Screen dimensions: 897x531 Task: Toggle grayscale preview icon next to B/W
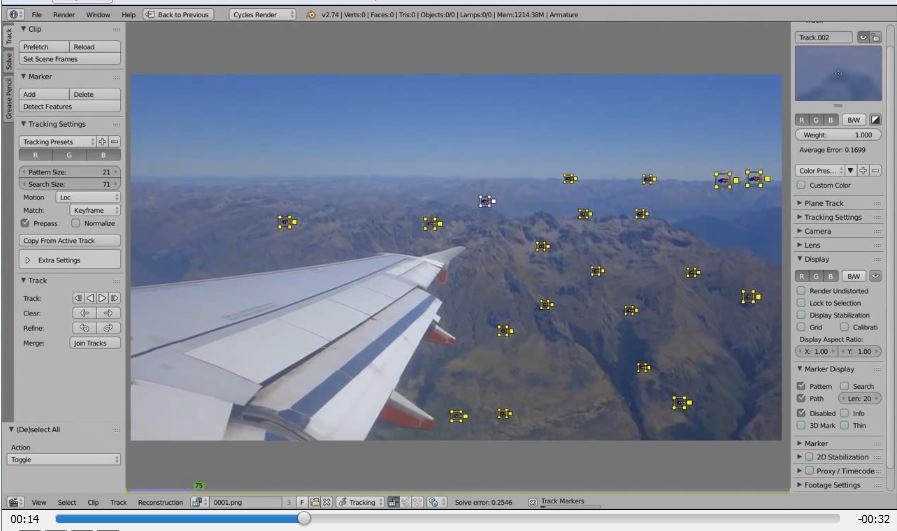(875, 120)
